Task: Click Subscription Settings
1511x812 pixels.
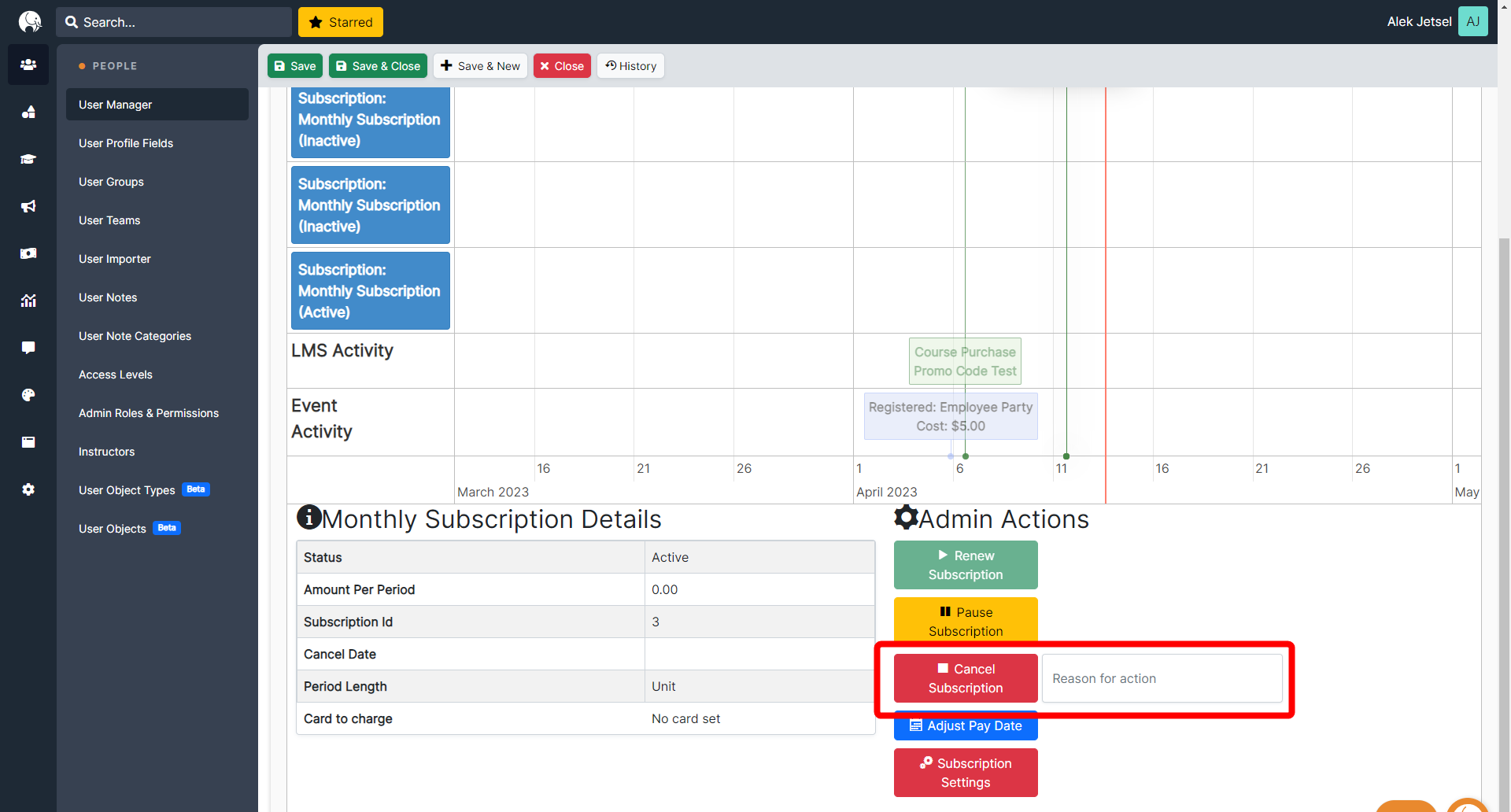Action: pos(966,773)
